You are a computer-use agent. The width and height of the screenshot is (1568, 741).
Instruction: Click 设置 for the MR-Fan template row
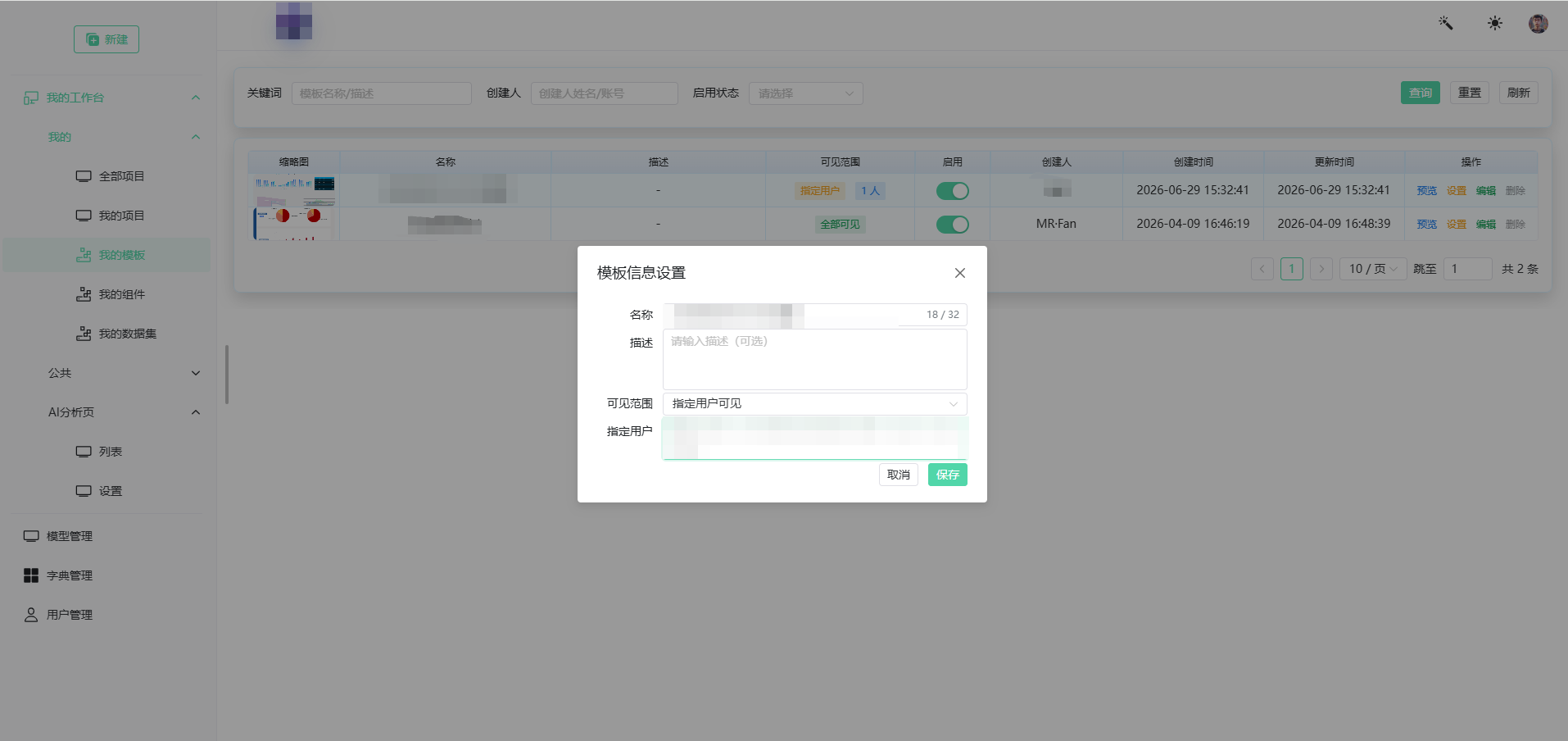coord(1457,225)
